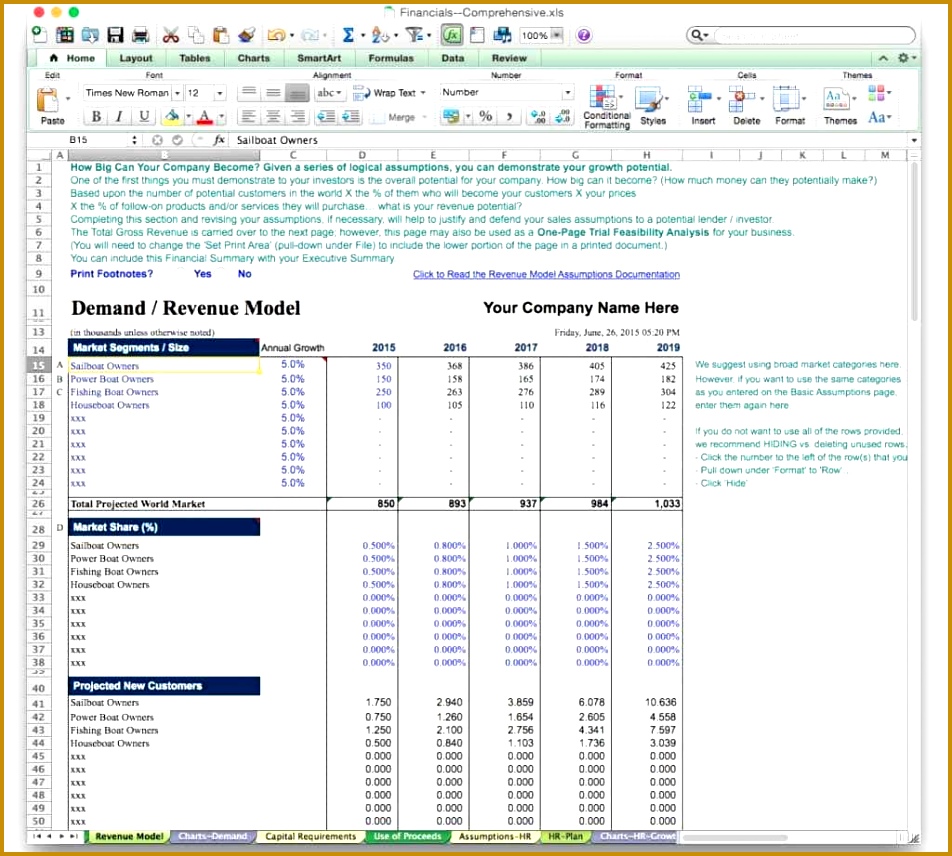Select Yes for Print Footnotes

[202, 274]
